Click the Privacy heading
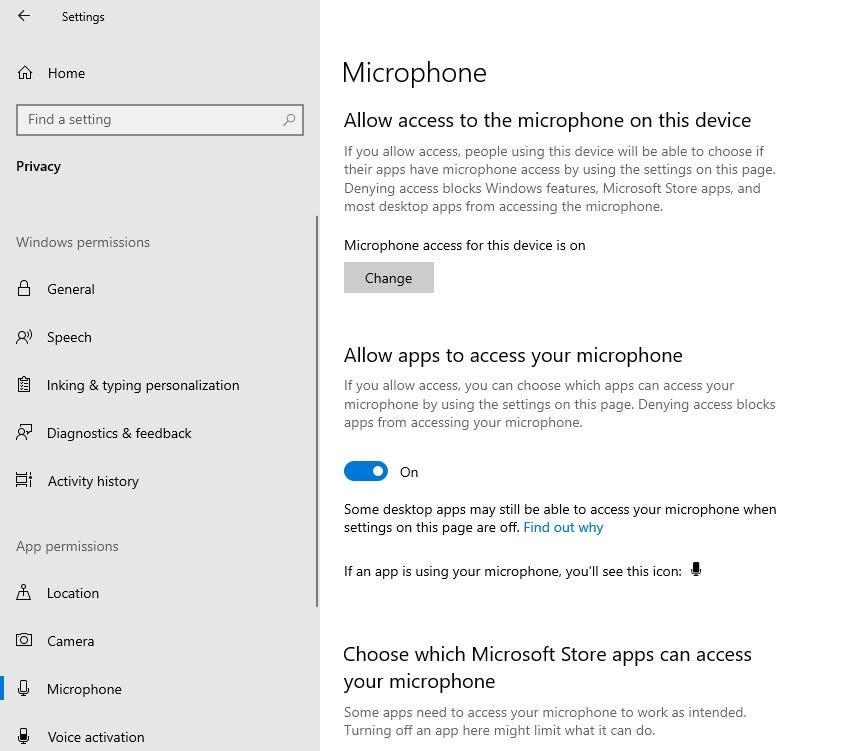The image size is (842, 751). coord(38,166)
